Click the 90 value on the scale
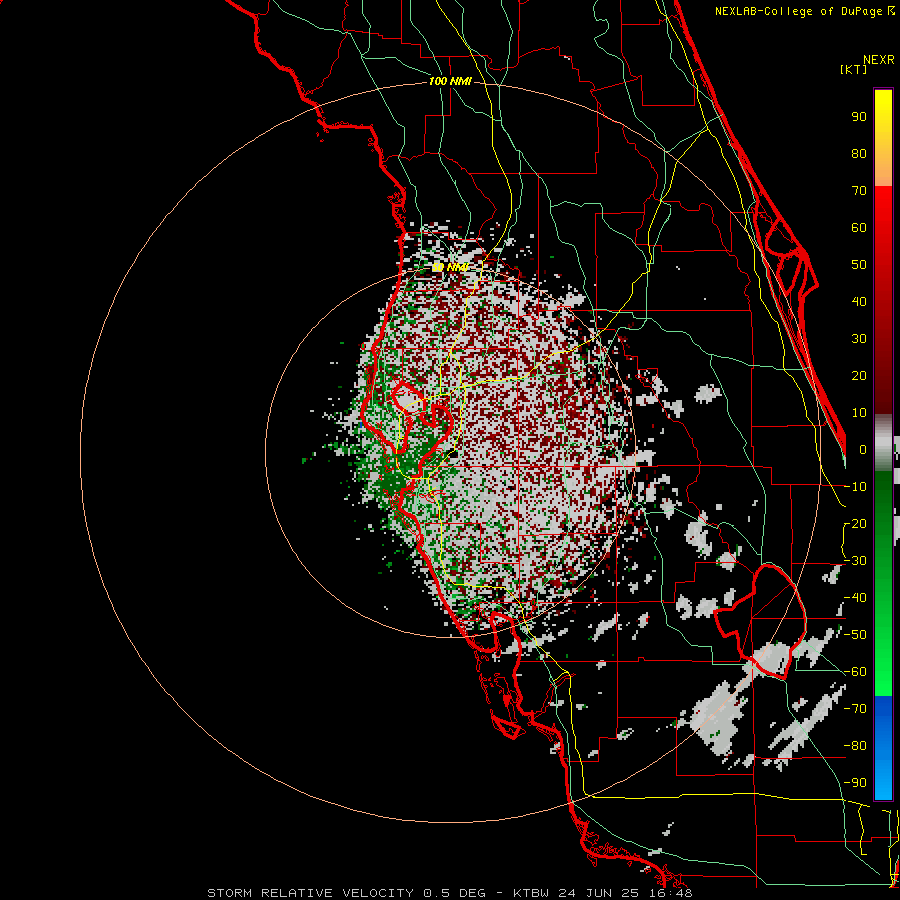 [859, 117]
